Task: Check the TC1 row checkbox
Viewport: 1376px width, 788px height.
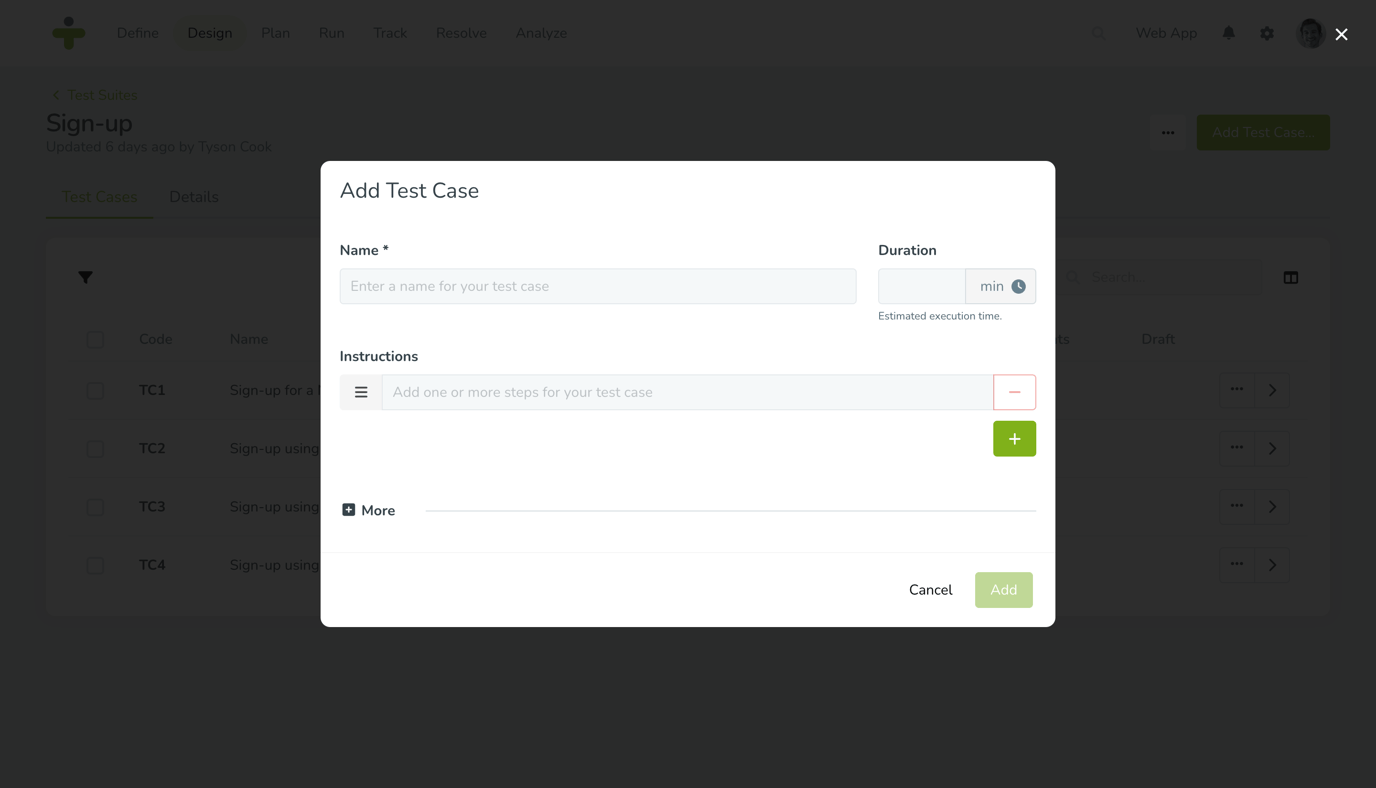Action: [x=95, y=390]
